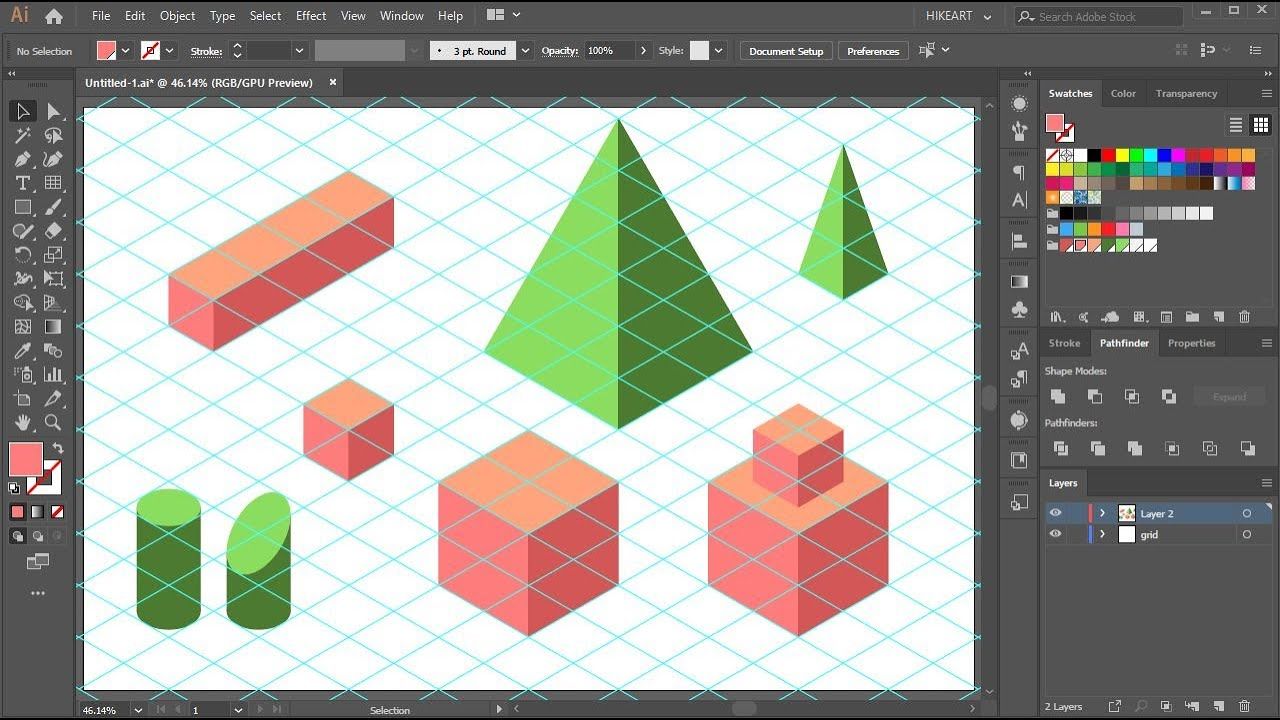Select the Pen tool
The width and height of the screenshot is (1280, 720).
(x=23, y=159)
